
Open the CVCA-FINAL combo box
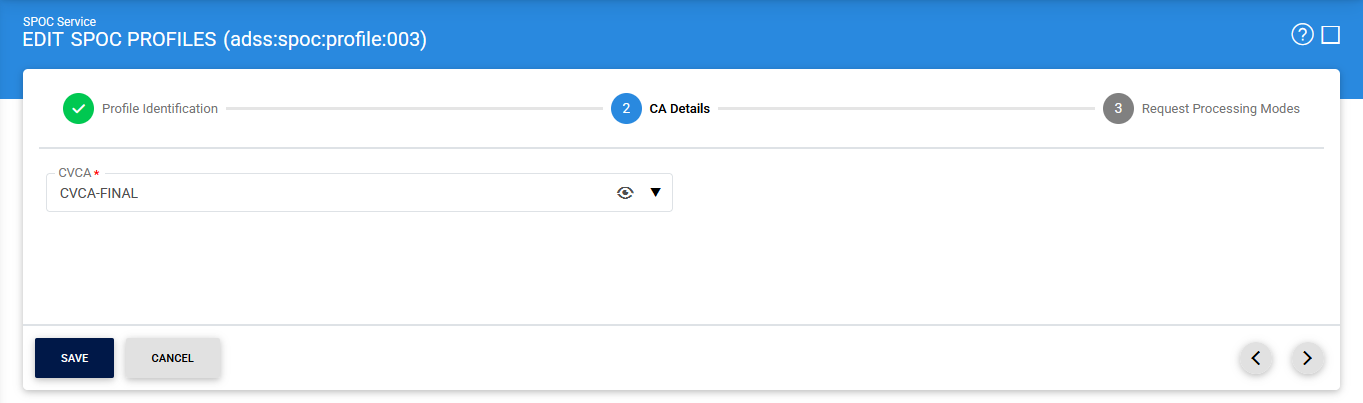[359, 193]
